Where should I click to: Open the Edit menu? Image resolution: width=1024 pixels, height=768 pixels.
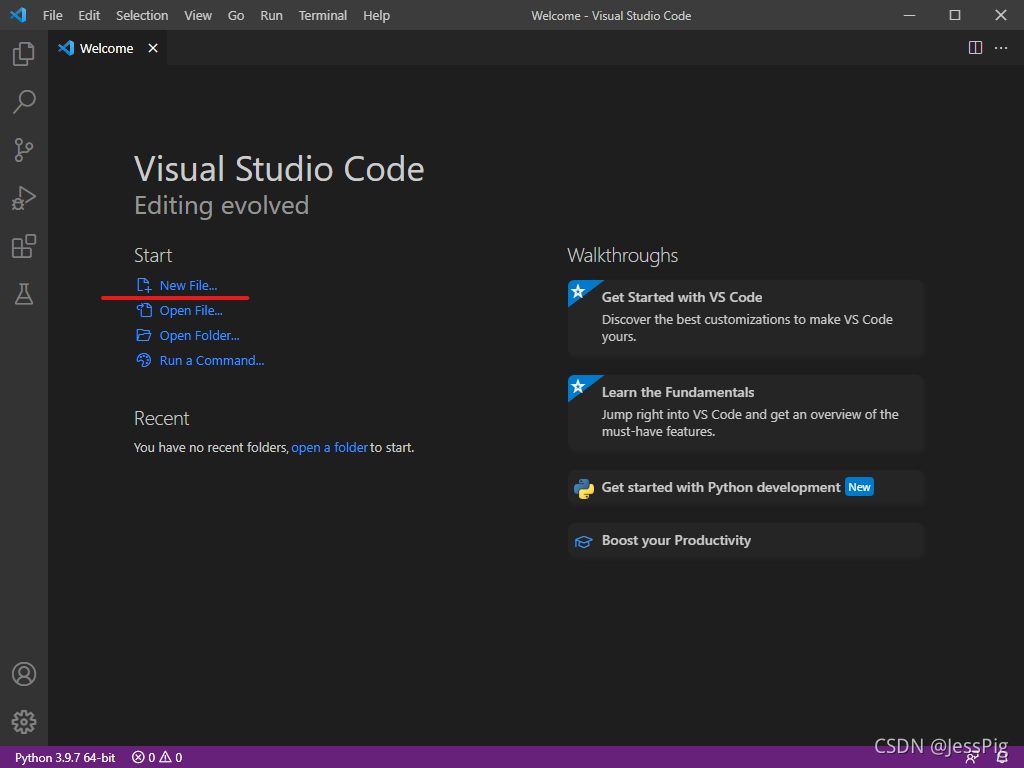[x=89, y=15]
